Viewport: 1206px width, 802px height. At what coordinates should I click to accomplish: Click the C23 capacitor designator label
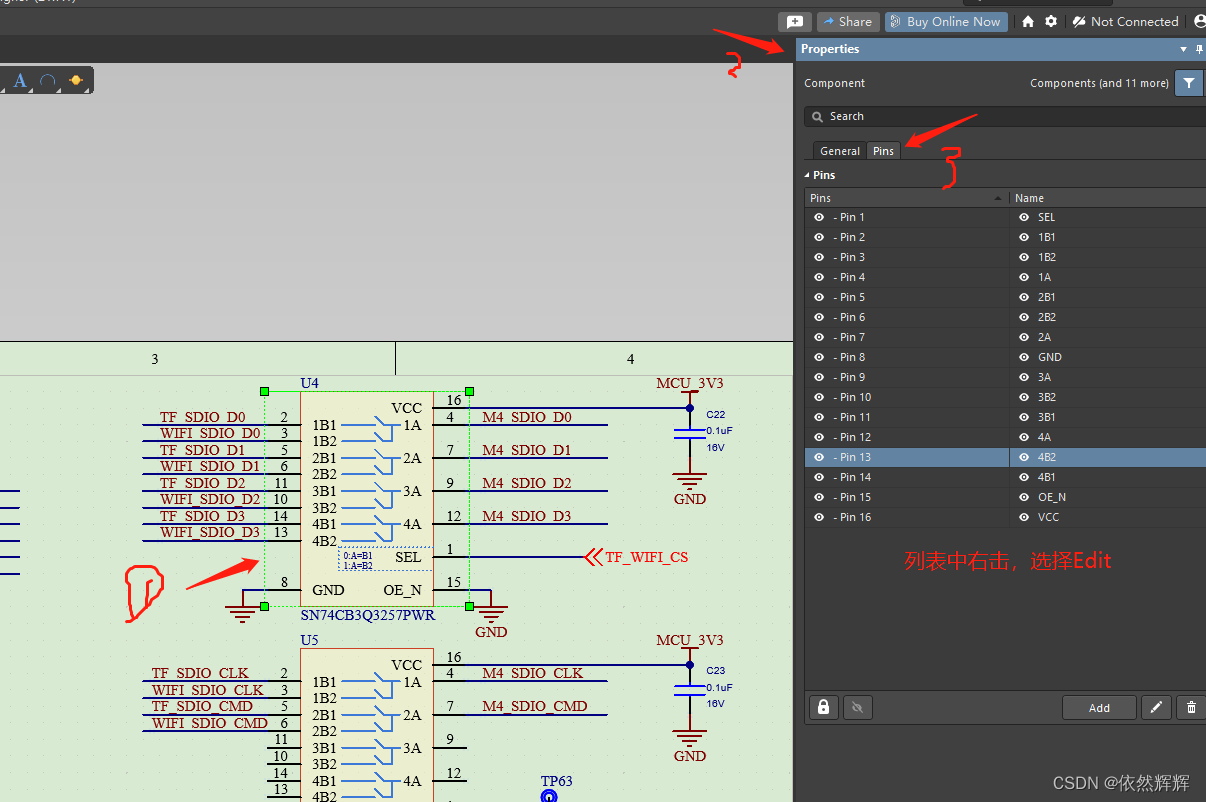point(715,671)
